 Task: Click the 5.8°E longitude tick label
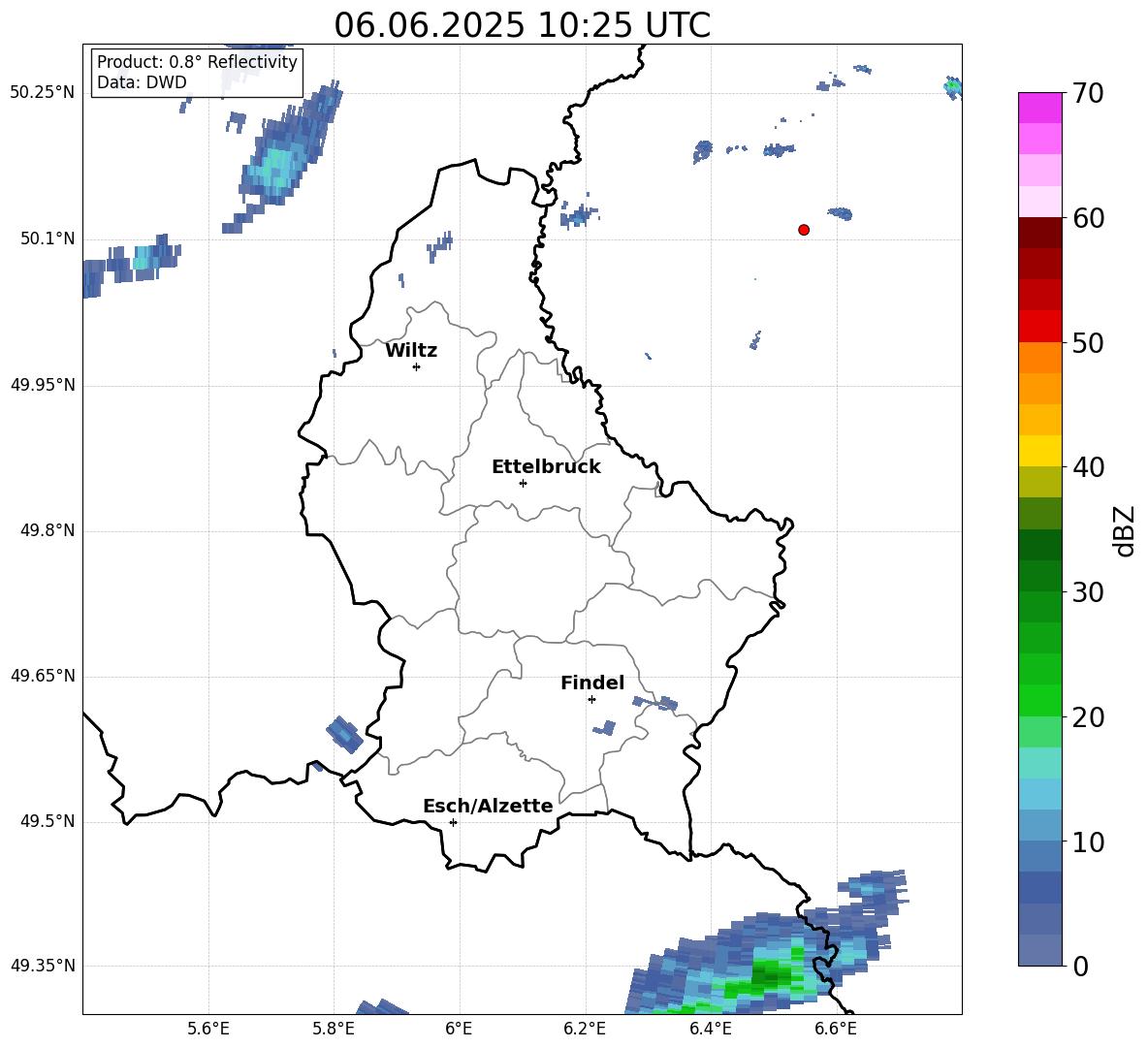click(x=334, y=1029)
